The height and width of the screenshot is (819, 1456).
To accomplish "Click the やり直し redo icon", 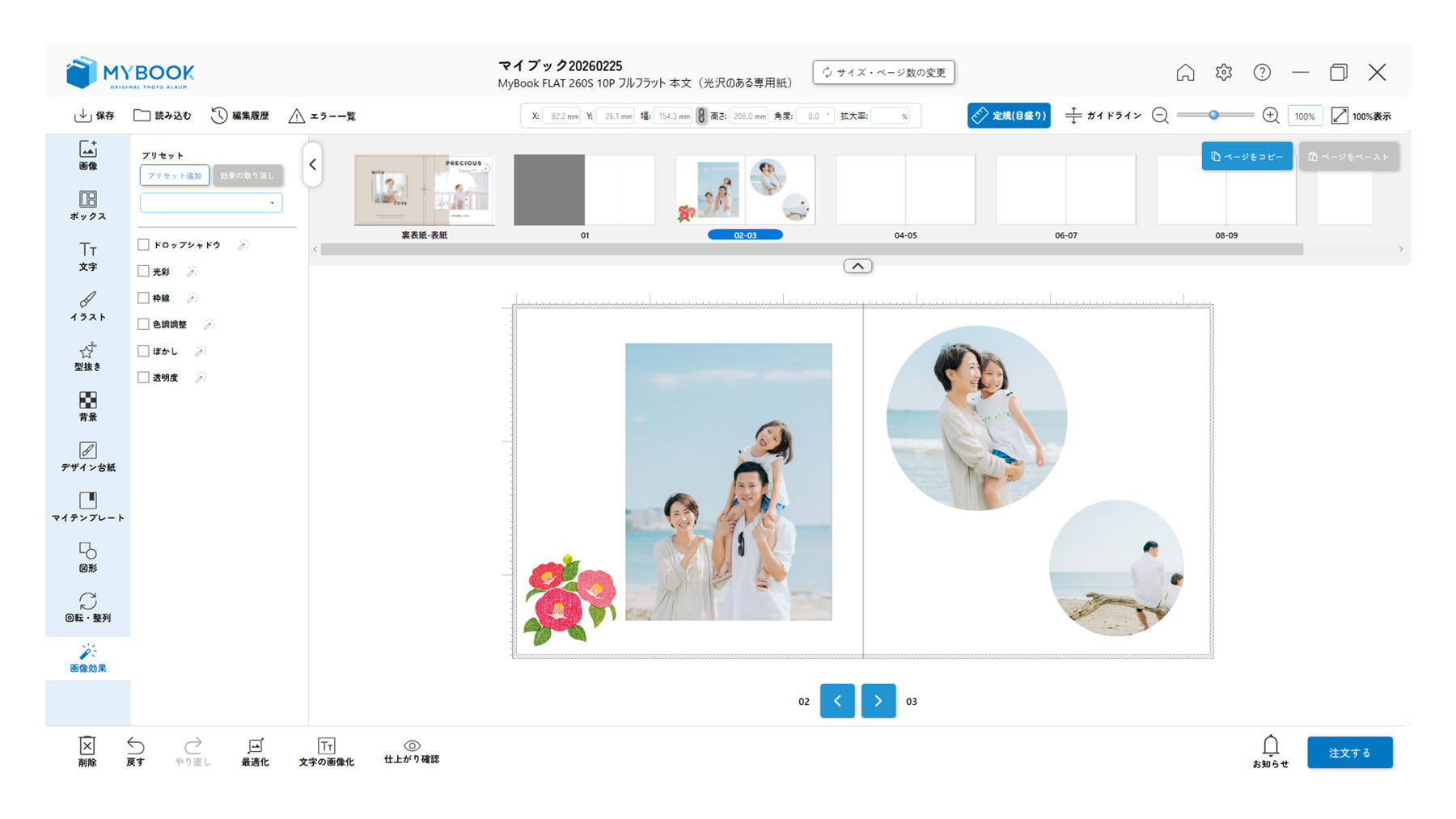I will tap(193, 745).
